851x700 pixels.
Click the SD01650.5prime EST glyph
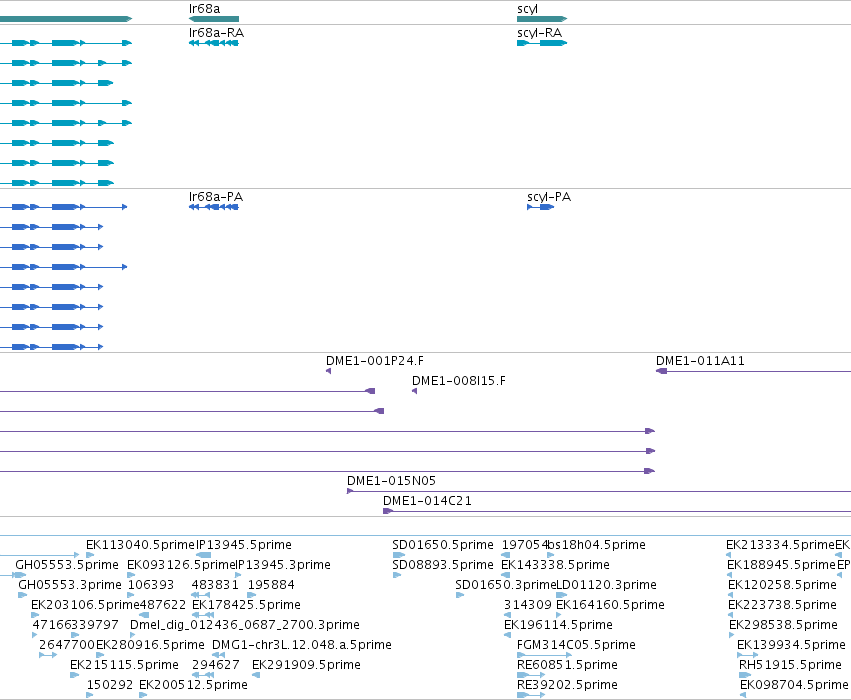399,555
